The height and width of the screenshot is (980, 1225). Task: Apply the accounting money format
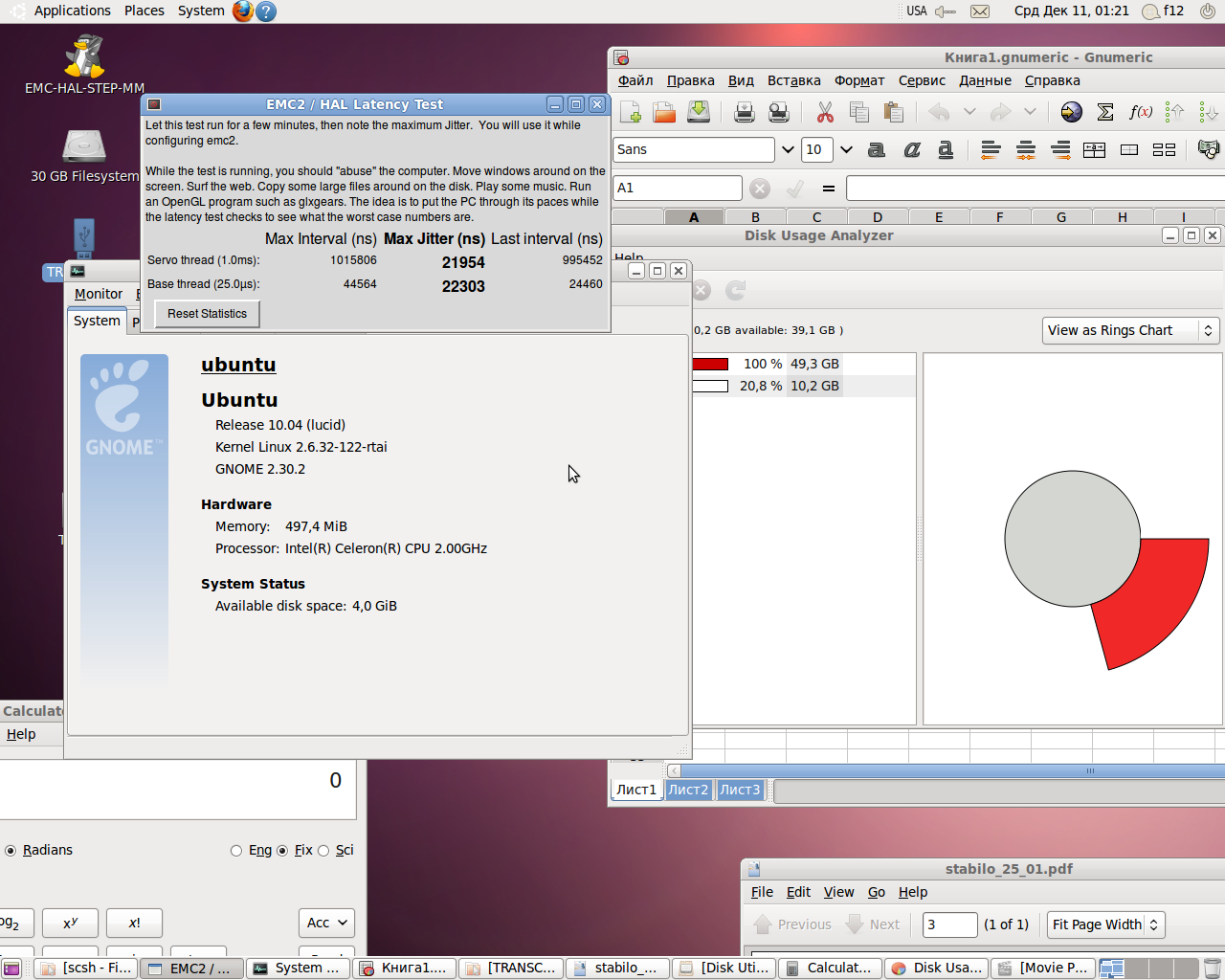[x=1209, y=149]
